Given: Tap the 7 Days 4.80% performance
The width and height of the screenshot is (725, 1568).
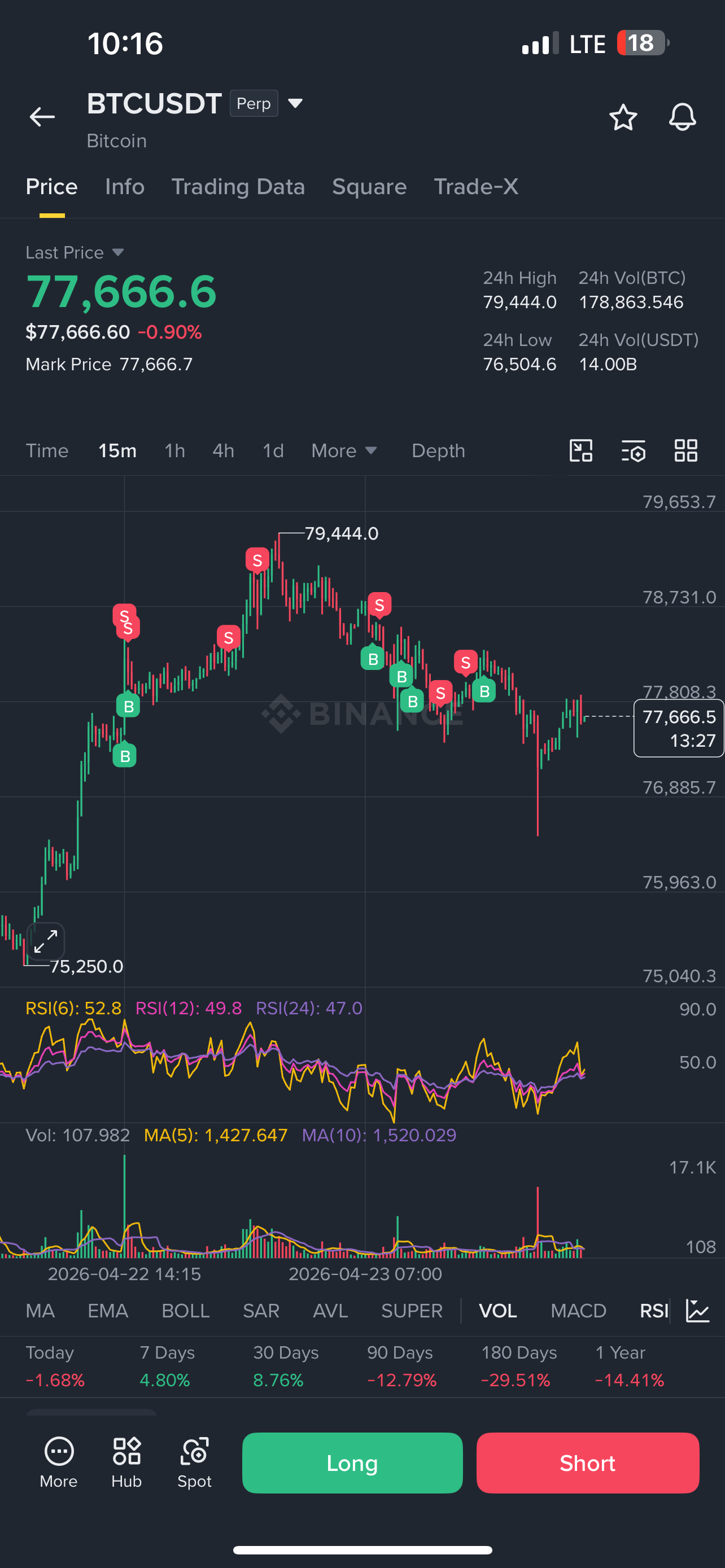Looking at the screenshot, I should (167, 1366).
